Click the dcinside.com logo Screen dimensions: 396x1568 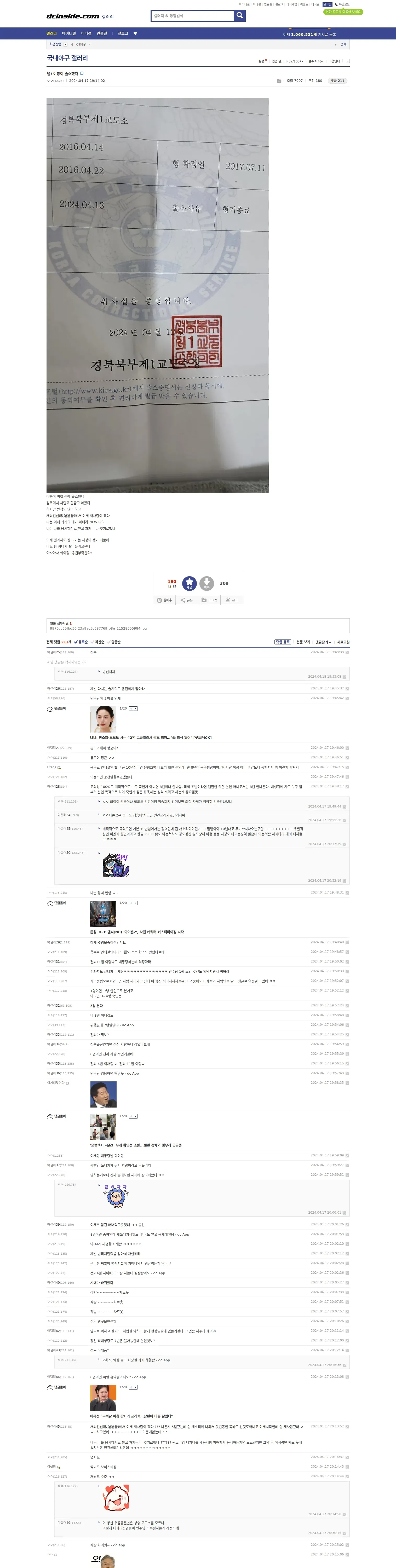pos(72,16)
